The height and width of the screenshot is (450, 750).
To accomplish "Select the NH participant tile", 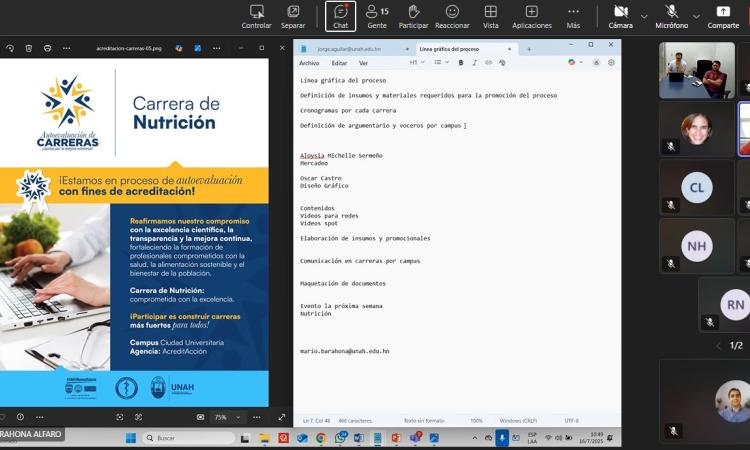I will [x=696, y=246].
